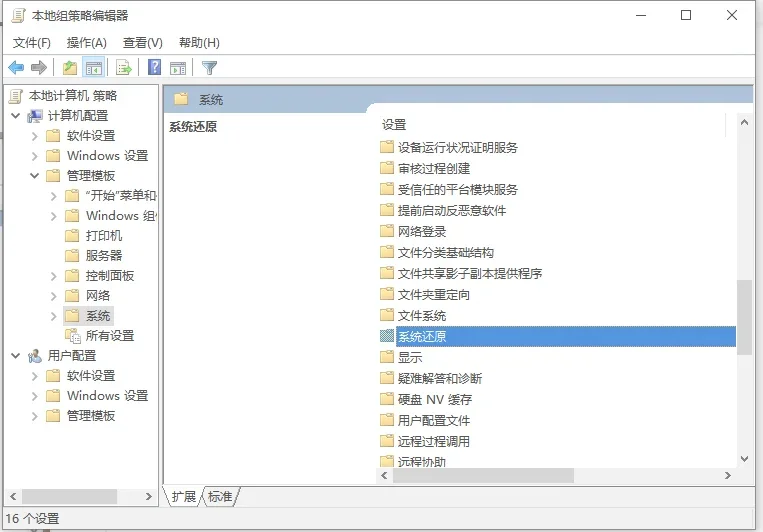763x532 pixels.
Task: Click the Export List toolbar icon
Action: point(124,68)
